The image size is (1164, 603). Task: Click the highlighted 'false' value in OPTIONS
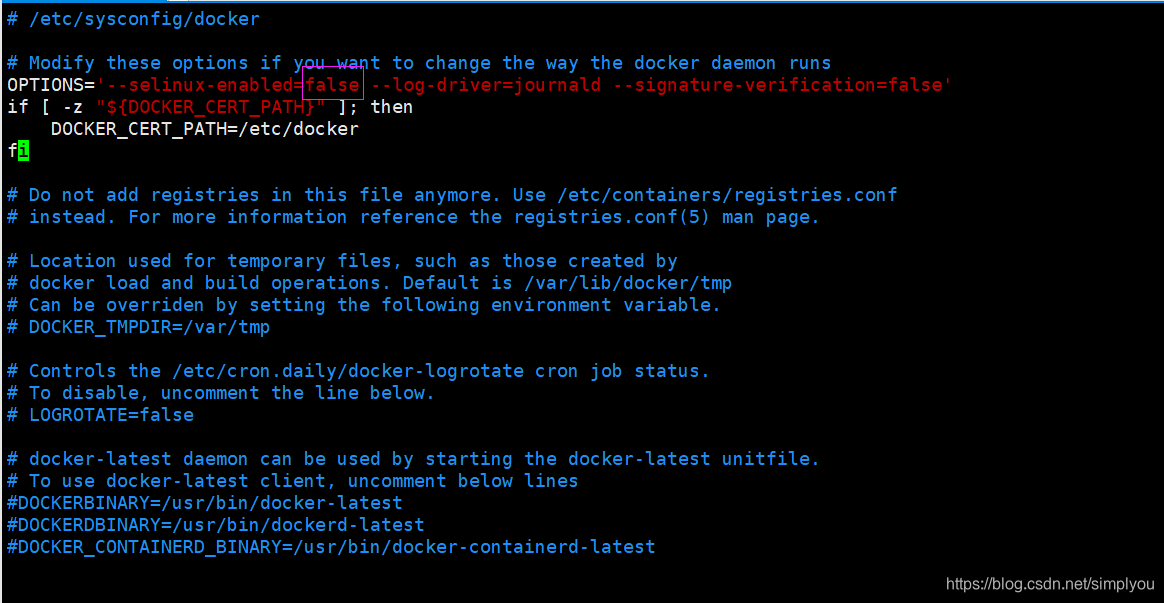point(333,84)
